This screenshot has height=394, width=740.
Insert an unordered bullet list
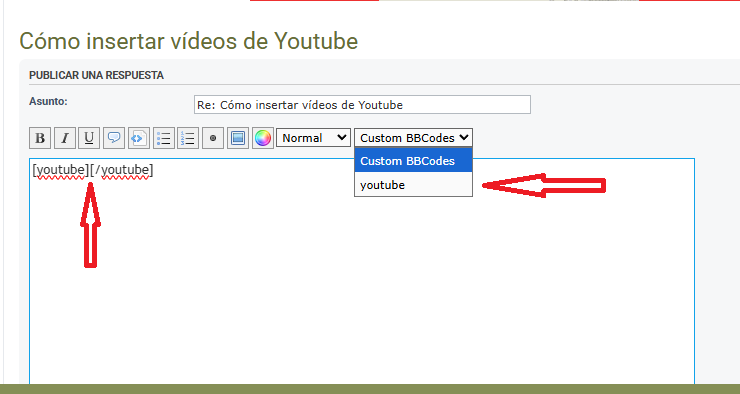click(164, 138)
